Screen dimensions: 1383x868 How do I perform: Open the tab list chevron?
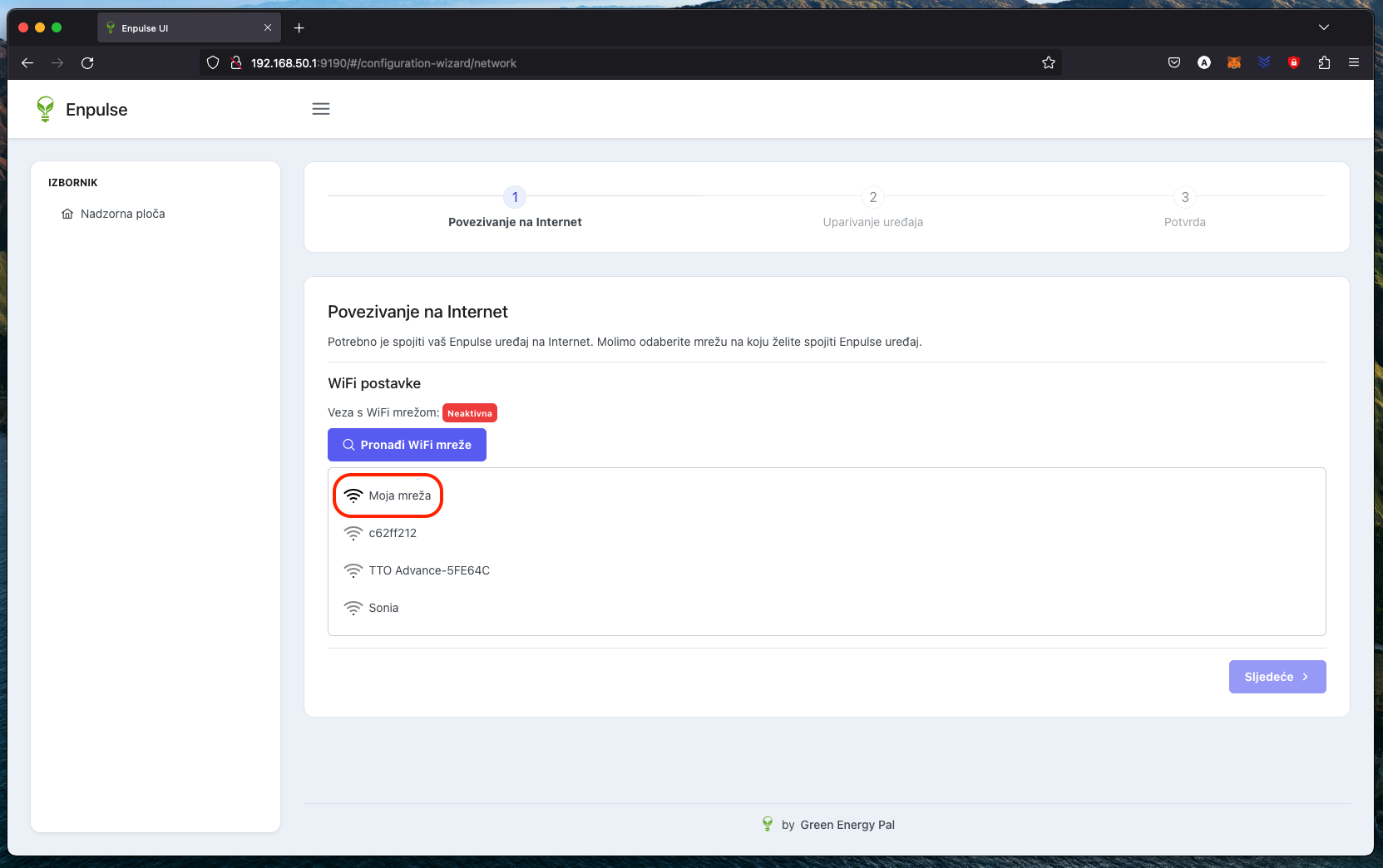coord(1324,27)
